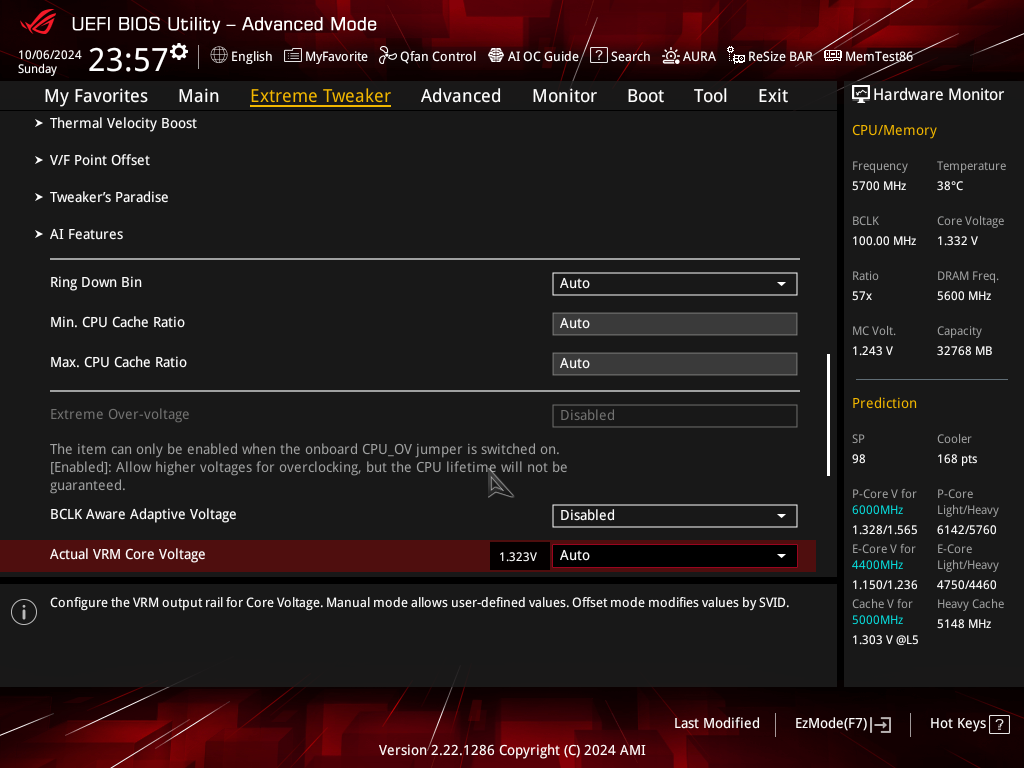The height and width of the screenshot is (768, 1024).
Task: Switch to Boot tab
Action: [x=645, y=96]
